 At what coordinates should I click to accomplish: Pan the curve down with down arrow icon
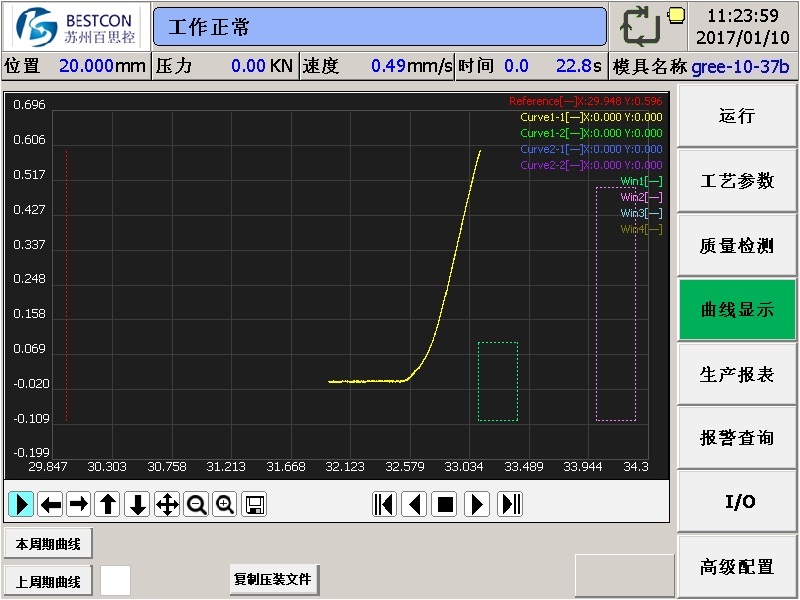[x=137, y=504]
